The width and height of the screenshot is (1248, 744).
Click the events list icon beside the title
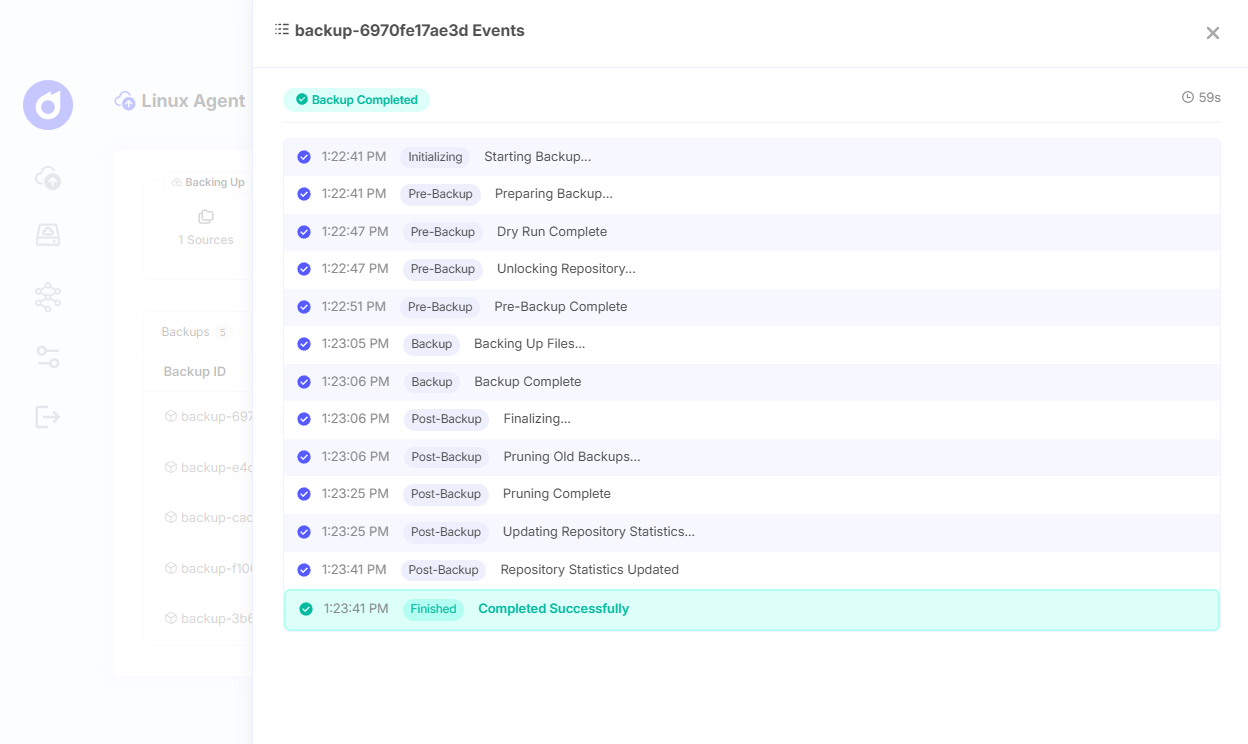click(282, 30)
